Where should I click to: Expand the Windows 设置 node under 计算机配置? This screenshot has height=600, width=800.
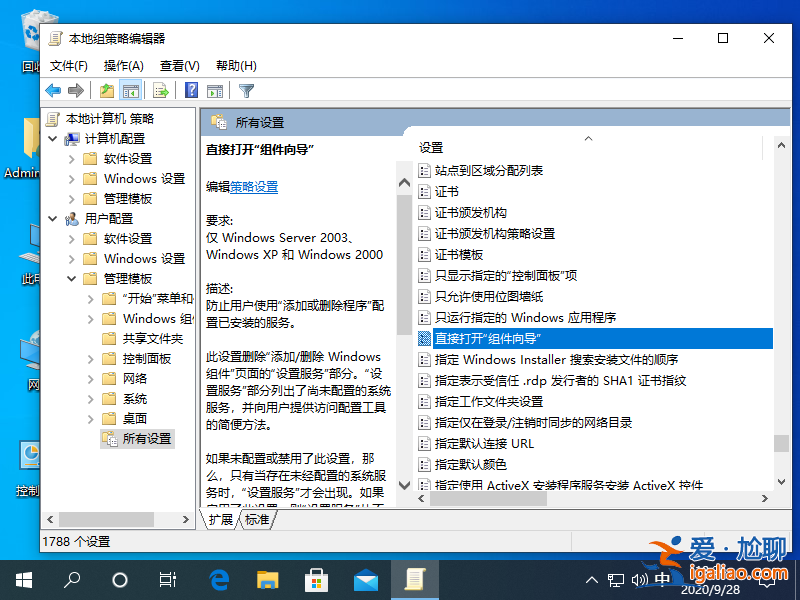[x=70, y=177]
